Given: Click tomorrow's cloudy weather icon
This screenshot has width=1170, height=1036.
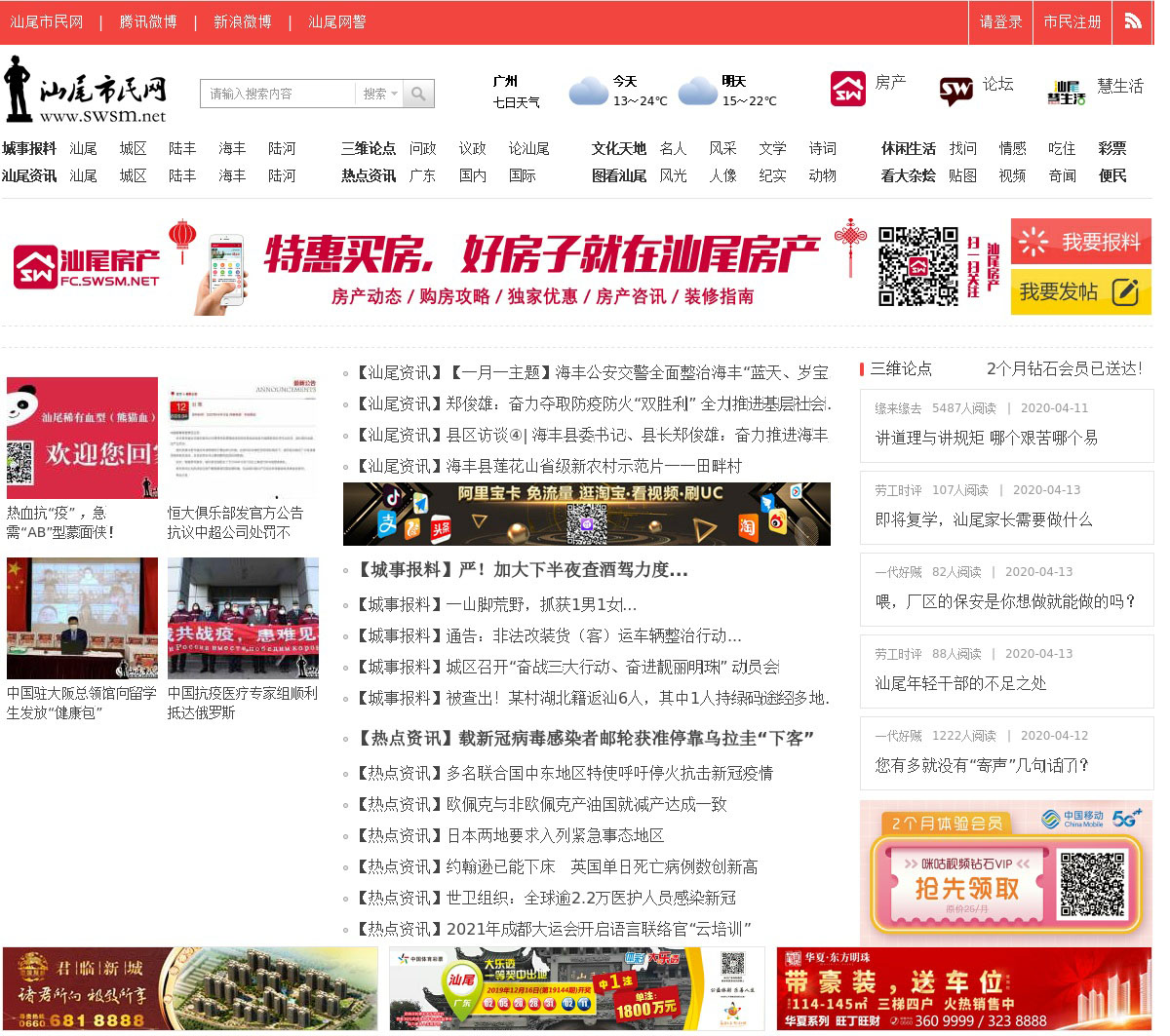Looking at the screenshot, I should pos(697,92).
